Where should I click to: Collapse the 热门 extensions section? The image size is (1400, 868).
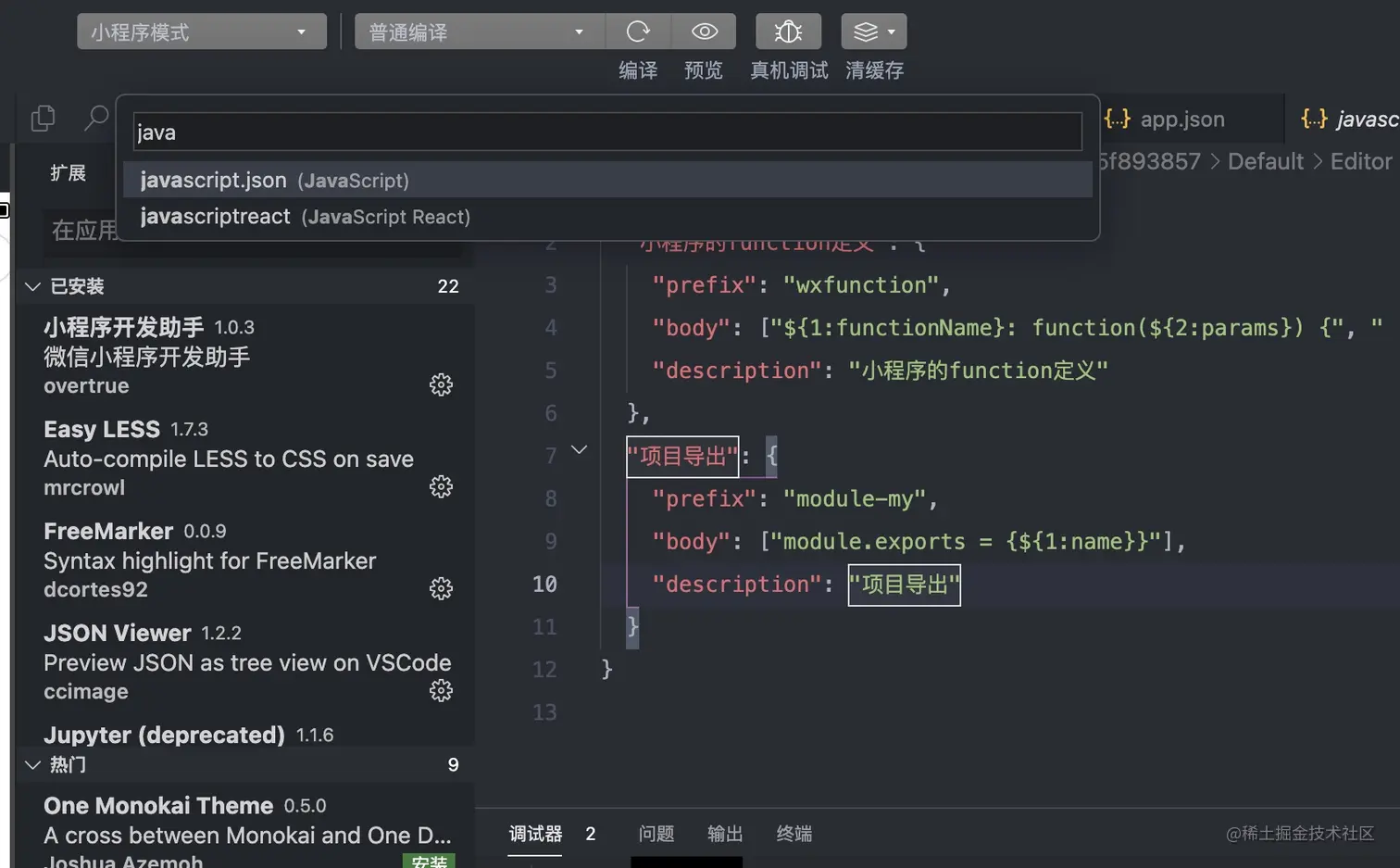point(32,764)
